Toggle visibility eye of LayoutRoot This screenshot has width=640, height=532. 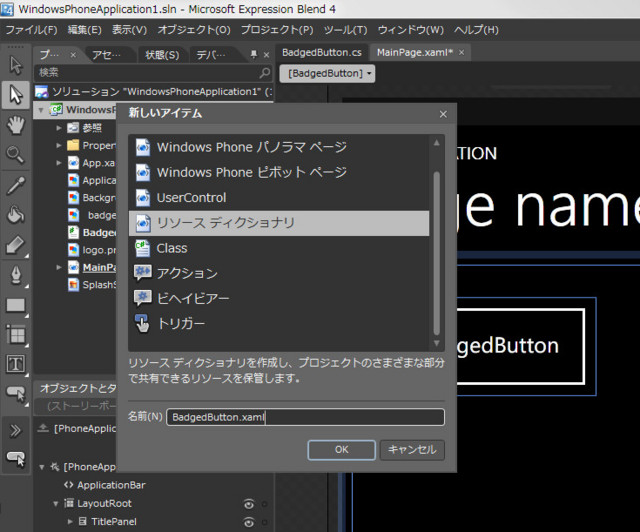point(249,504)
